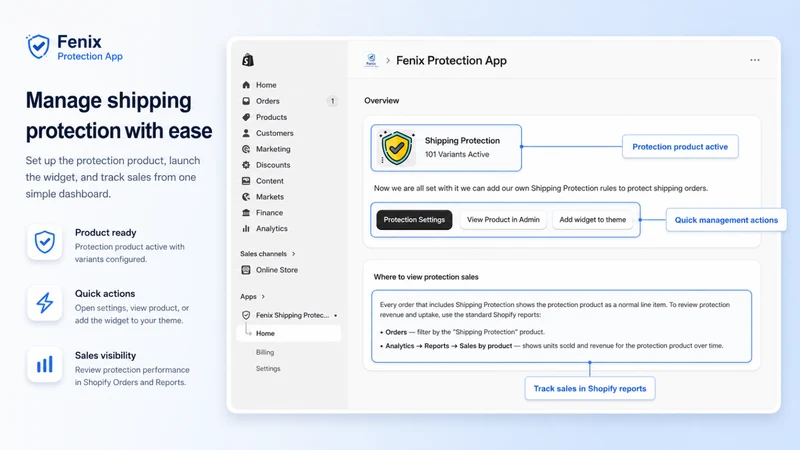Click the Shipping Protection shield thumbnail

click(396, 148)
